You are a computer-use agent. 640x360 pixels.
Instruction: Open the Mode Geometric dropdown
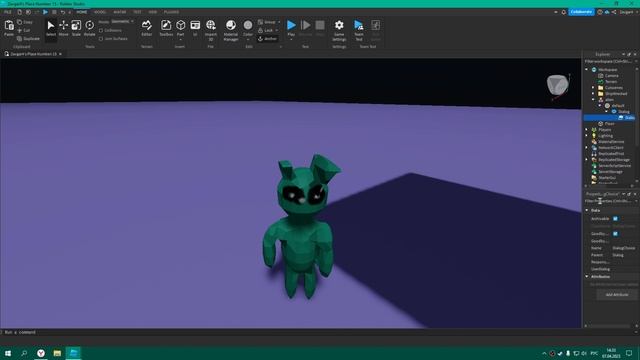coord(122,21)
